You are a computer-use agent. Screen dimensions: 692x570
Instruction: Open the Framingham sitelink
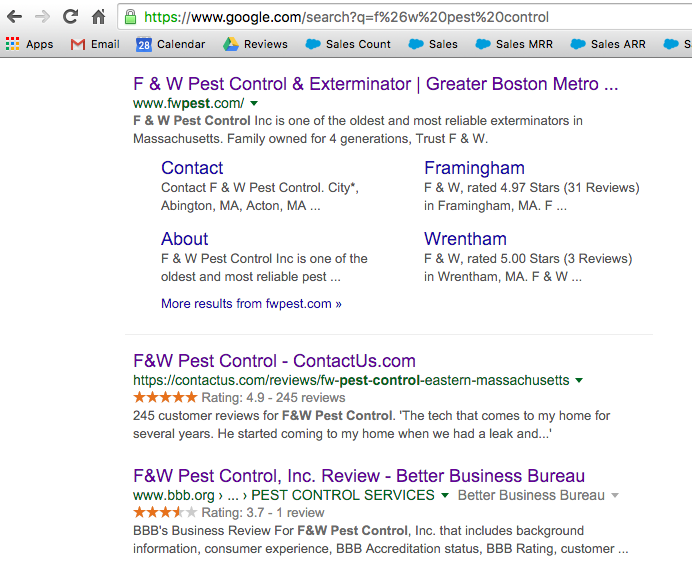474,168
